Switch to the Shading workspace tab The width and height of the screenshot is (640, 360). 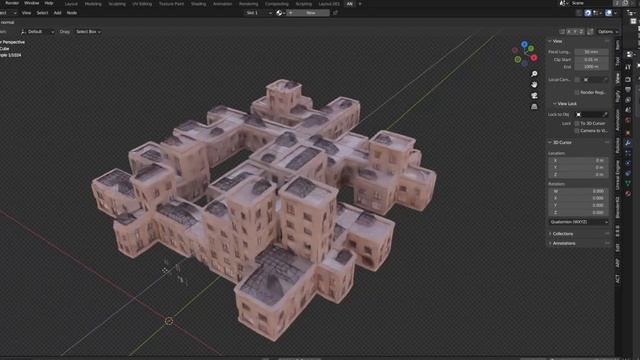coord(198,4)
